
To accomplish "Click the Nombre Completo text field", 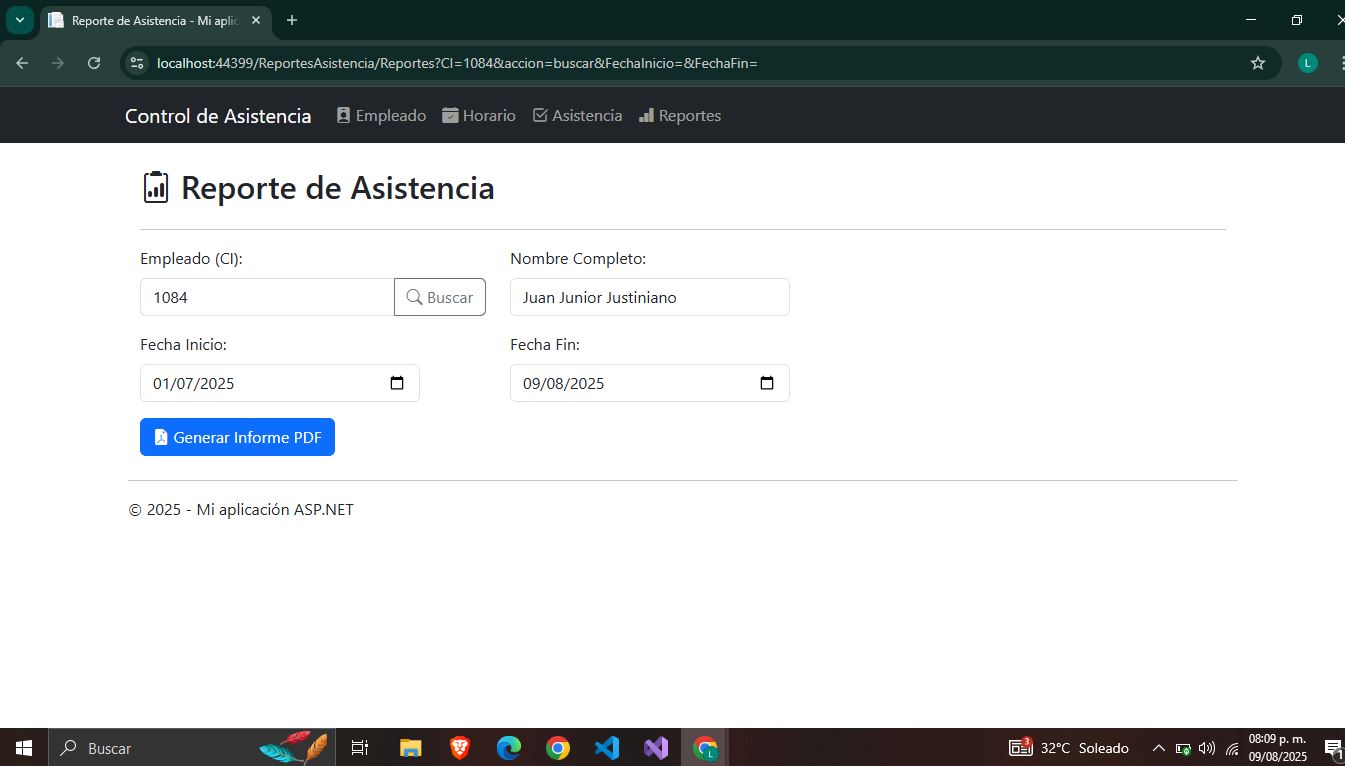I will [649, 297].
